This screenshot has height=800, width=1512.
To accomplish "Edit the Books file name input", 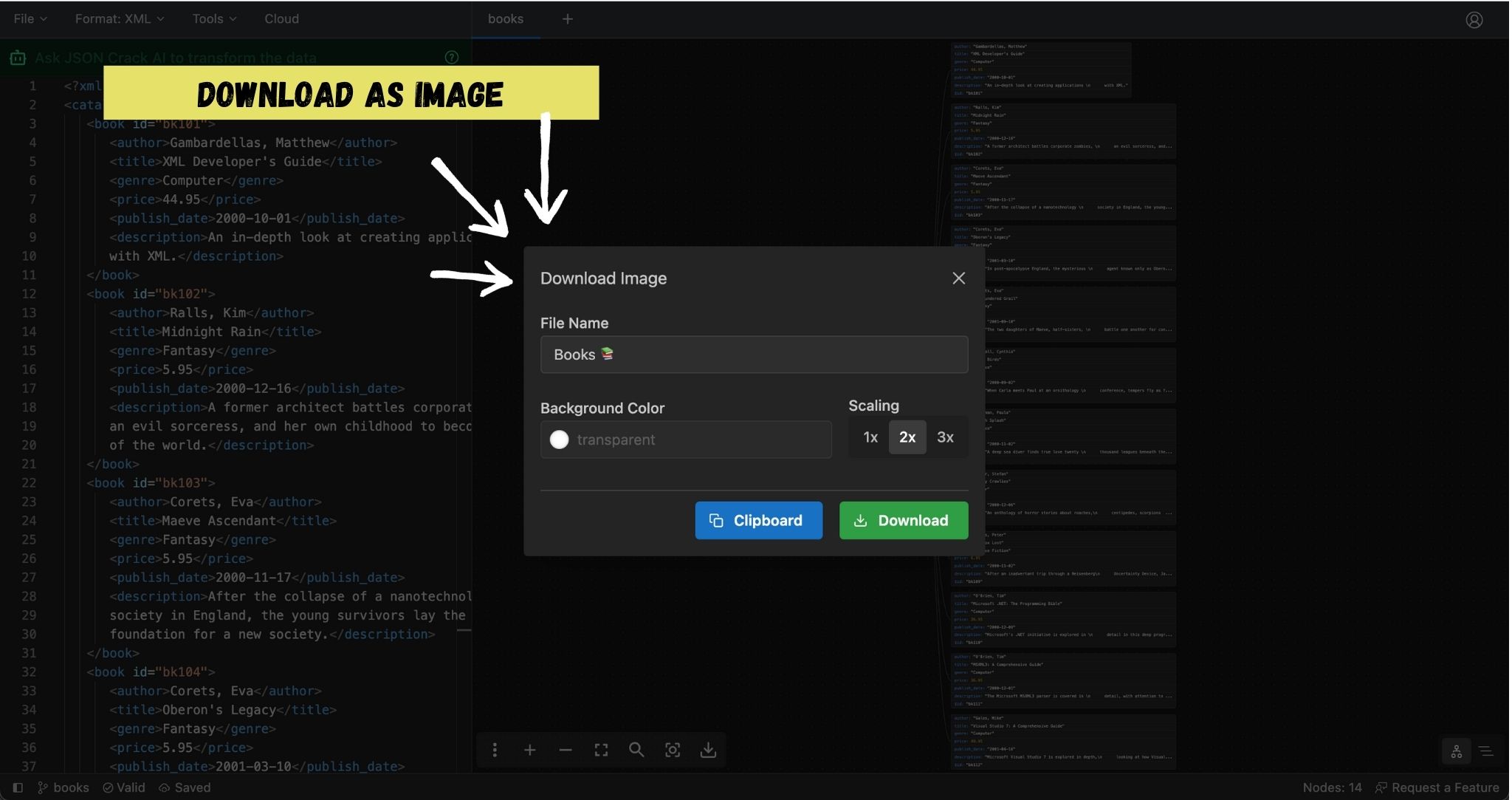I will coord(754,354).
